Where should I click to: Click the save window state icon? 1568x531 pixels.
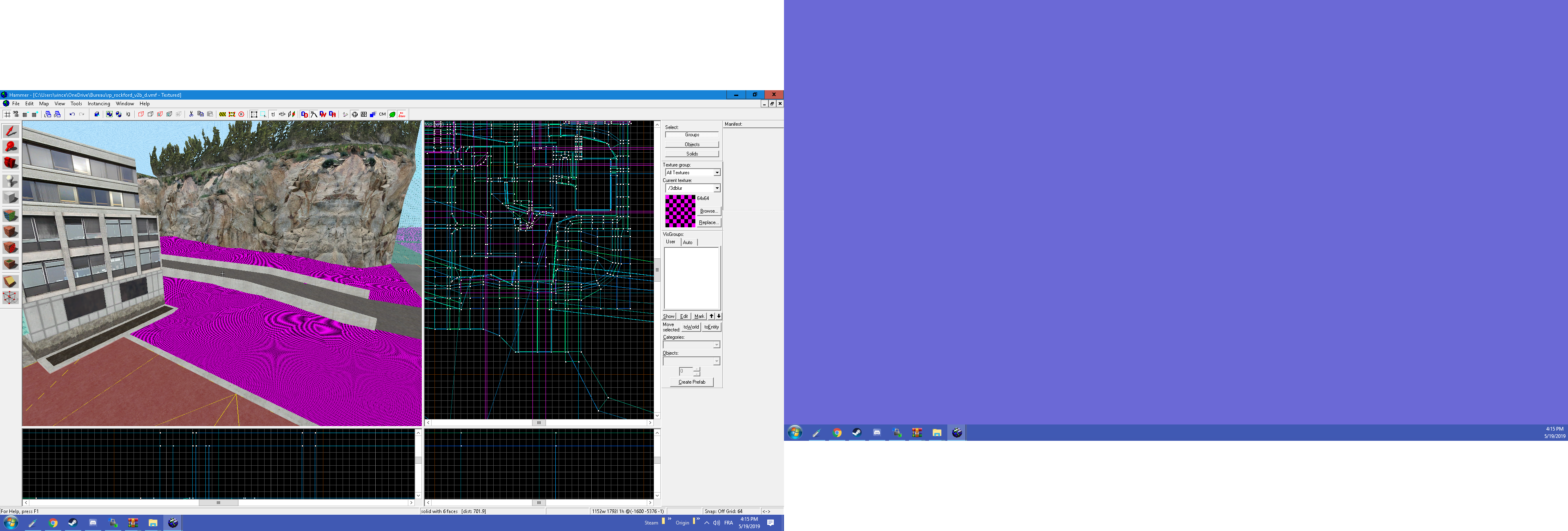[57, 114]
